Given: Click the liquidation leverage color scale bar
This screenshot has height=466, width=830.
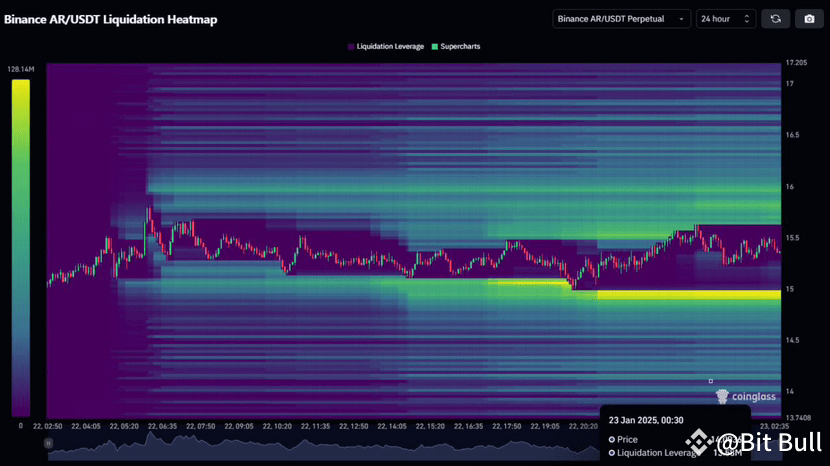Looking at the screenshot, I should [21, 248].
